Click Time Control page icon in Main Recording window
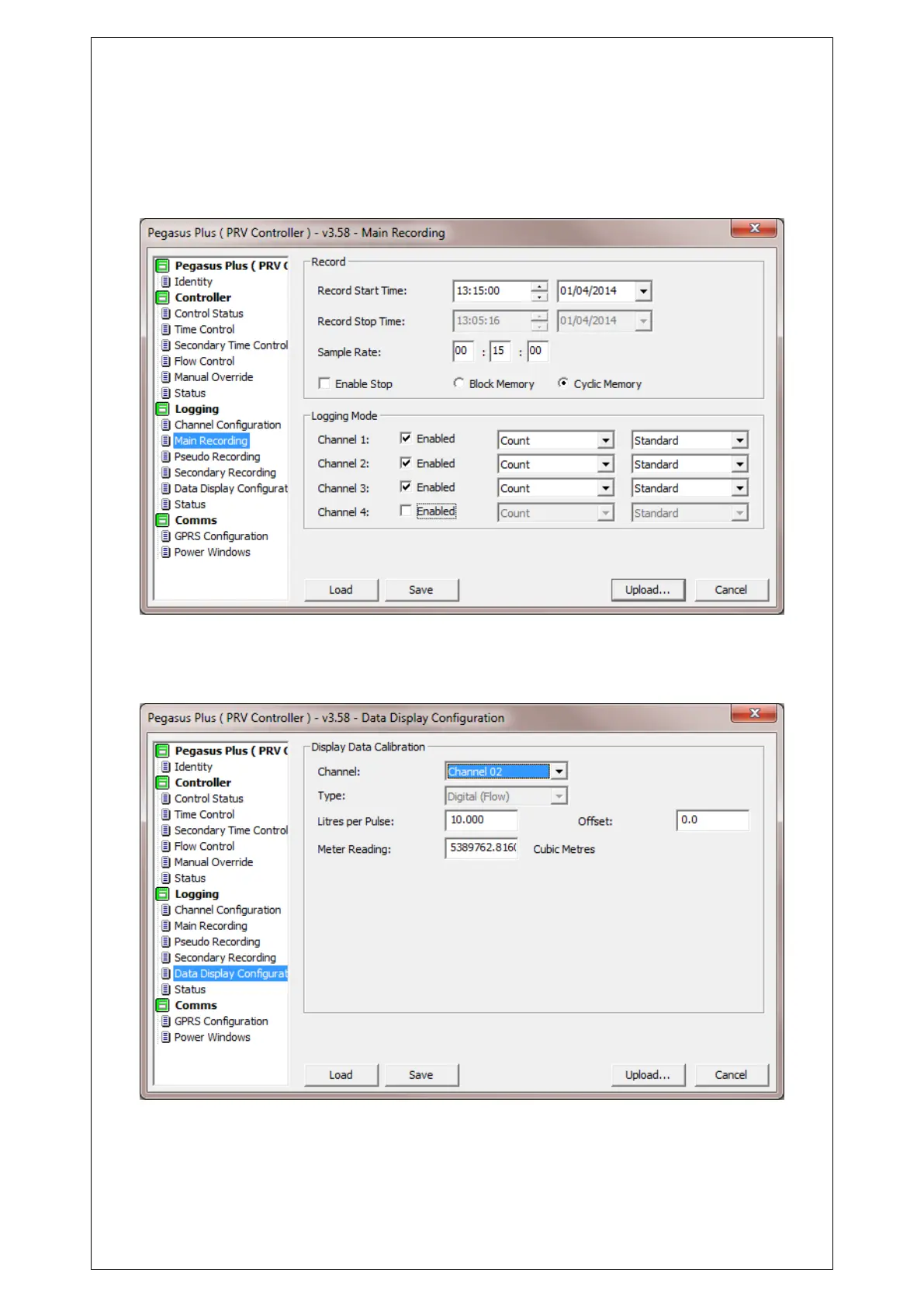Viewport: 924px width, 1307px height. 165,329
